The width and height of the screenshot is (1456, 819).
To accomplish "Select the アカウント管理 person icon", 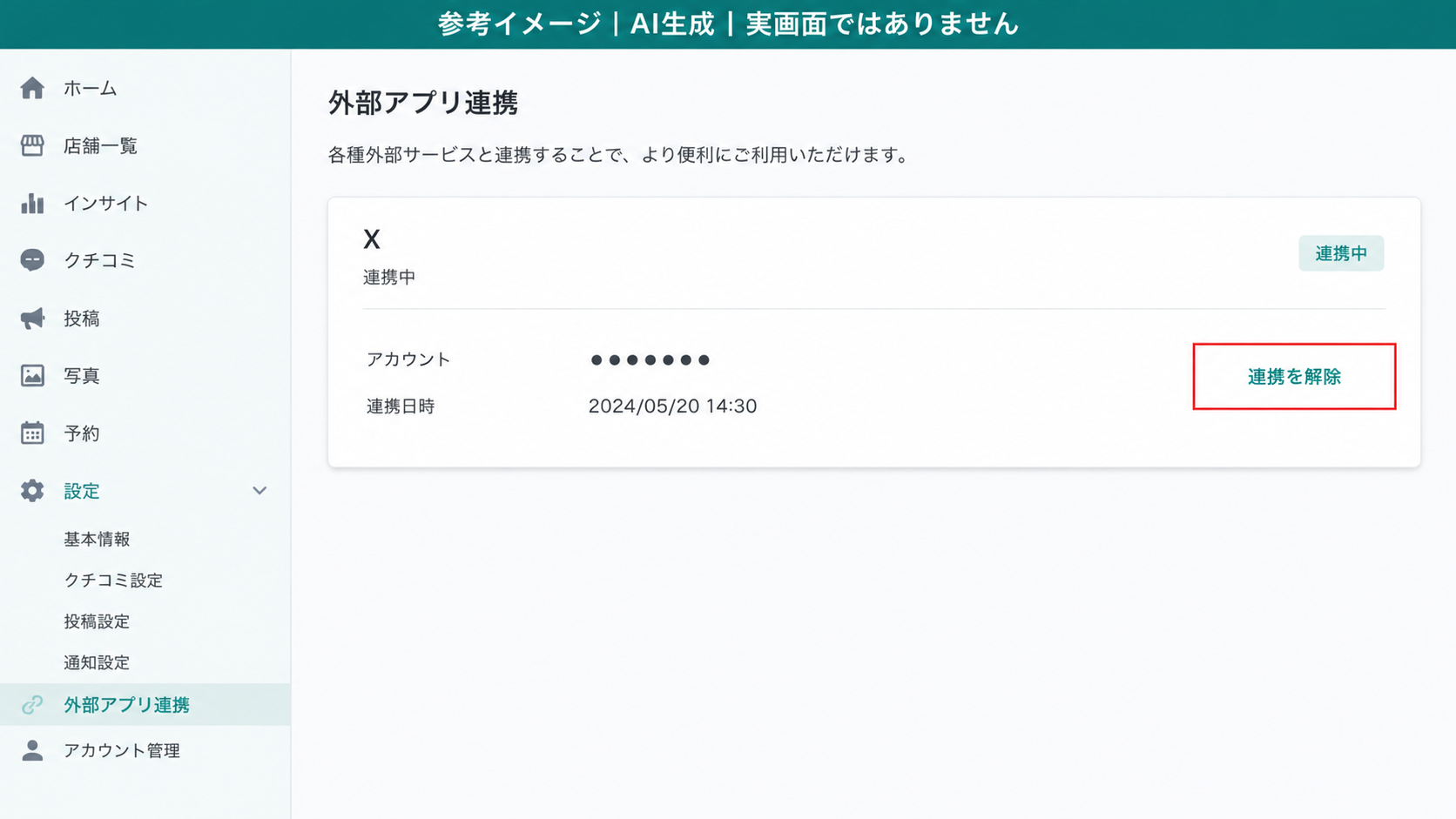I will tap(32, 750).
